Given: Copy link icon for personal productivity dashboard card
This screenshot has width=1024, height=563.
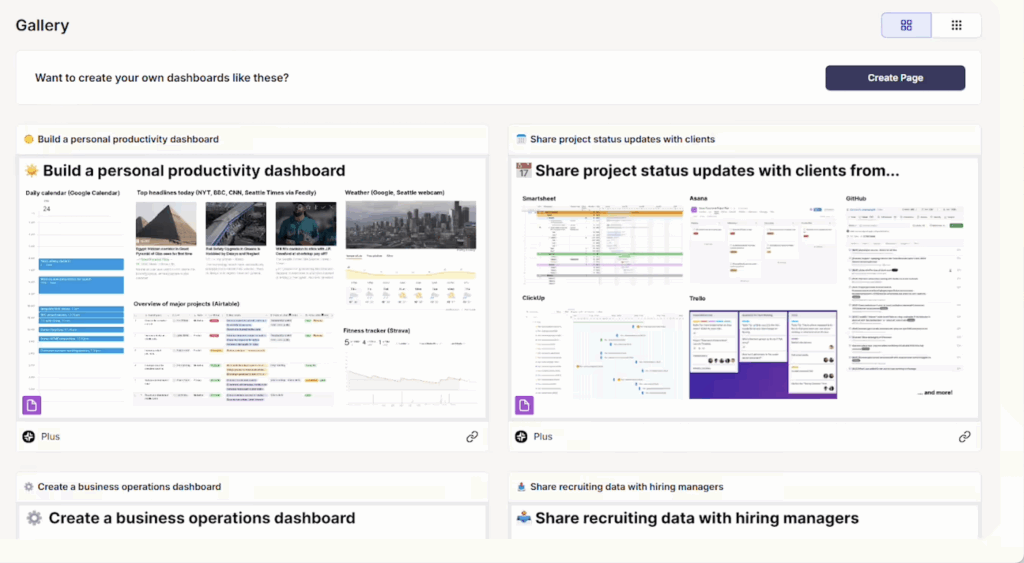Looking at the screenshot, I should point(472,437).
